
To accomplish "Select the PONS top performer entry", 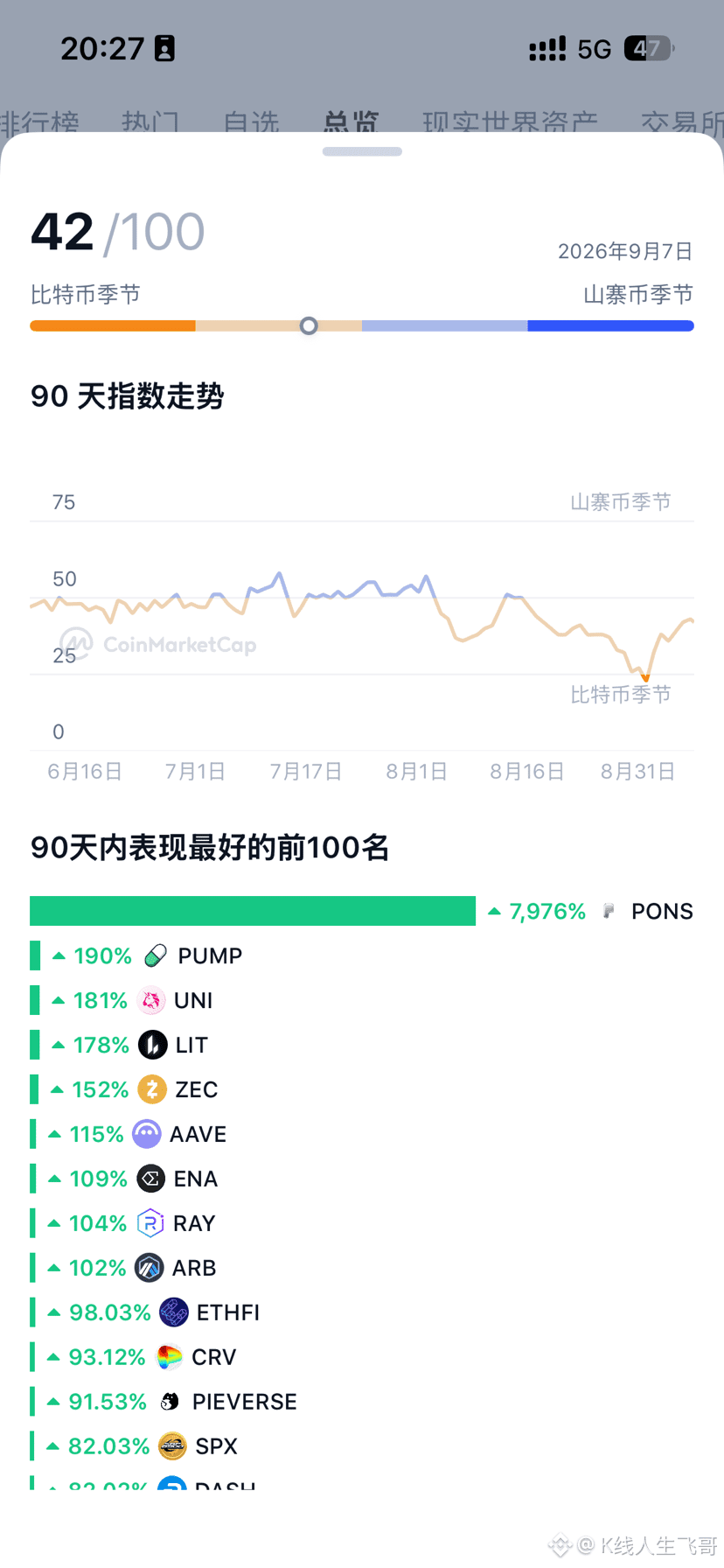I will pyautogui.click(x=362, y=911).
